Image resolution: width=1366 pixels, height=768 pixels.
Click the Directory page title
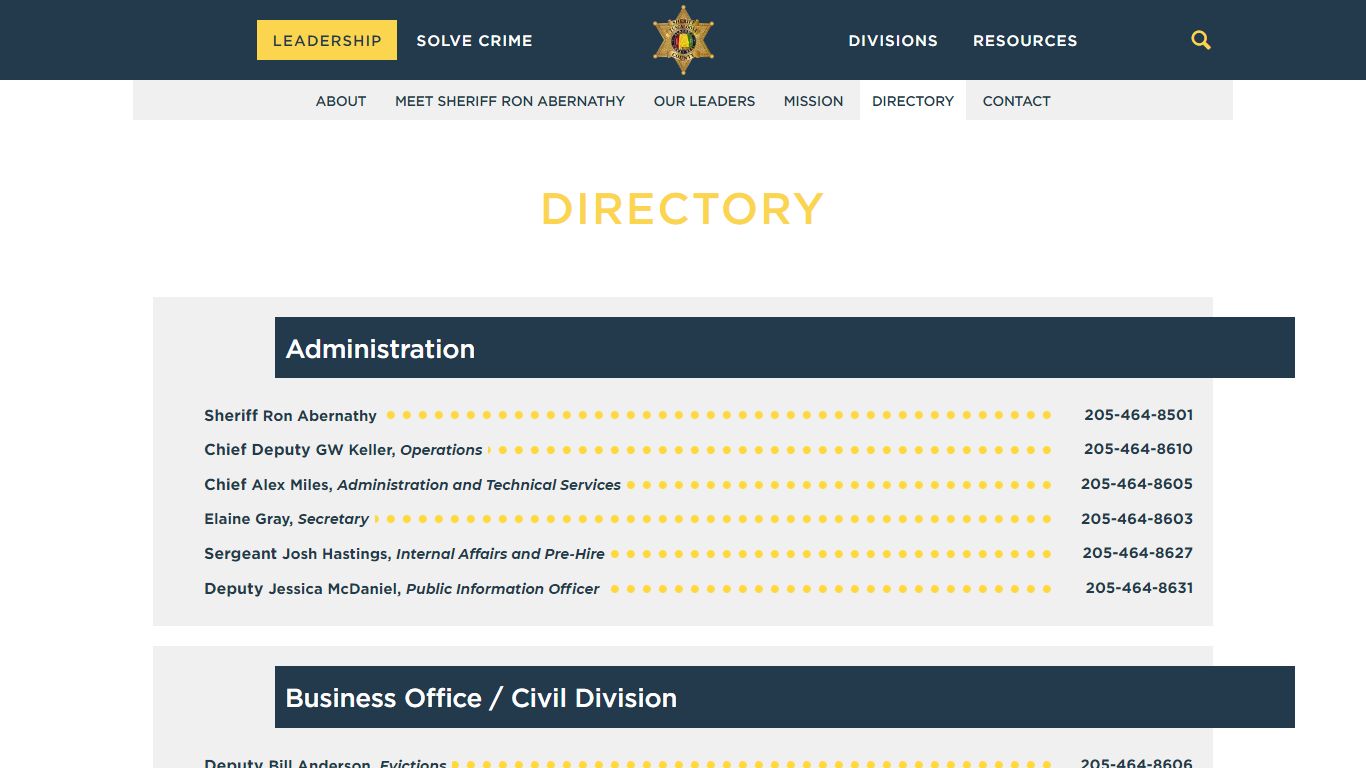pos(683,209)
